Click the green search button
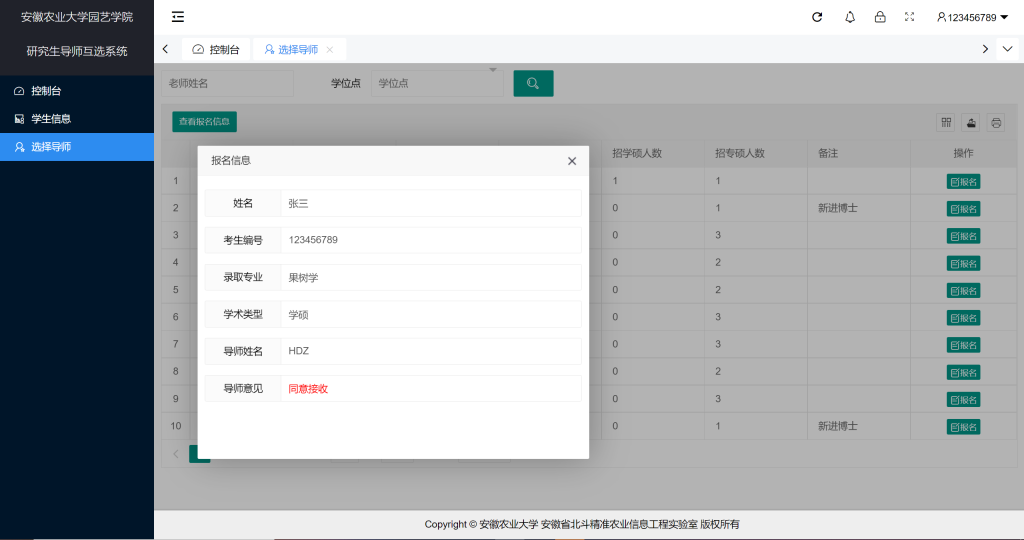The image size is (1024, 540). coord(533,83)
